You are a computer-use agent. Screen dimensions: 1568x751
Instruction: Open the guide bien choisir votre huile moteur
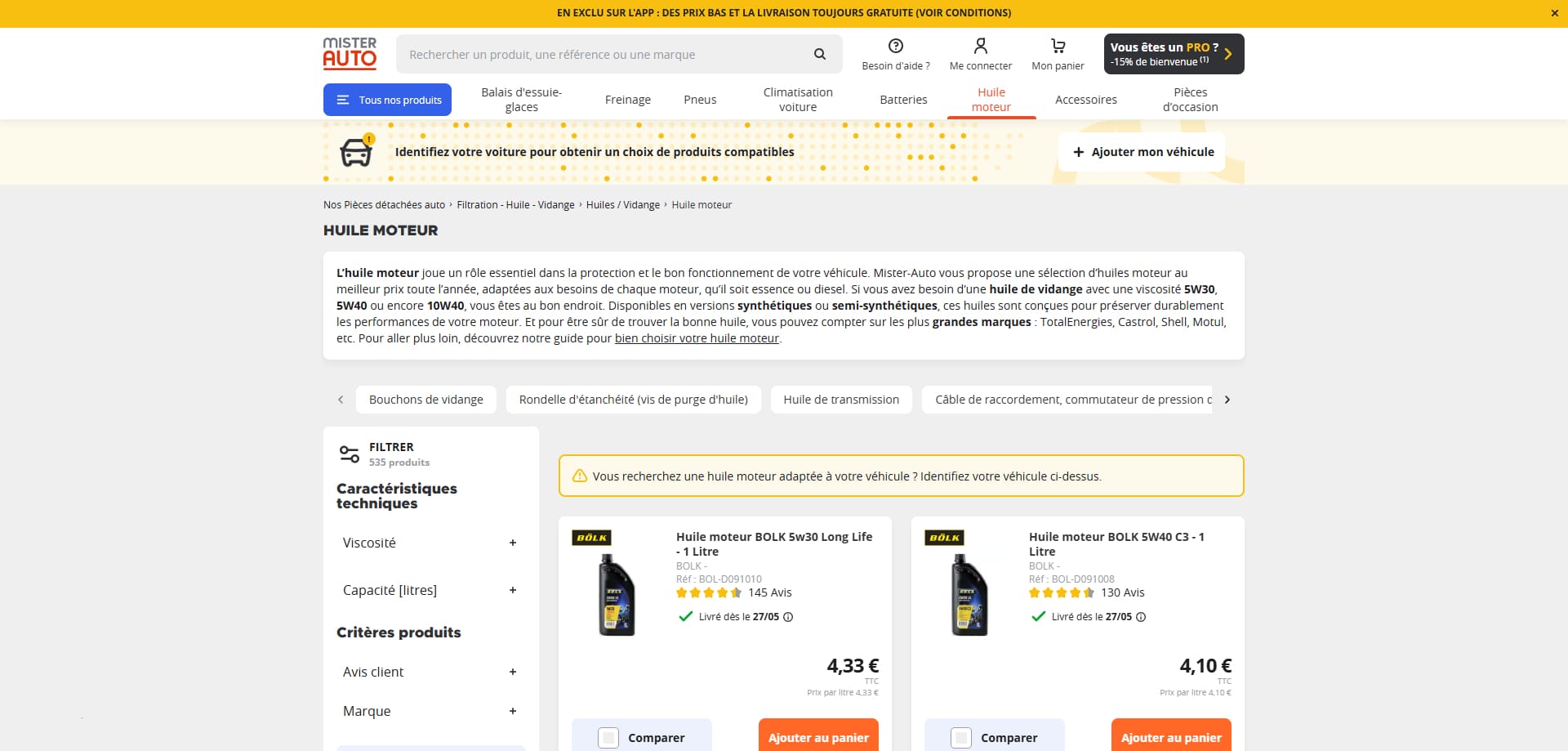[x=697, y=338]
